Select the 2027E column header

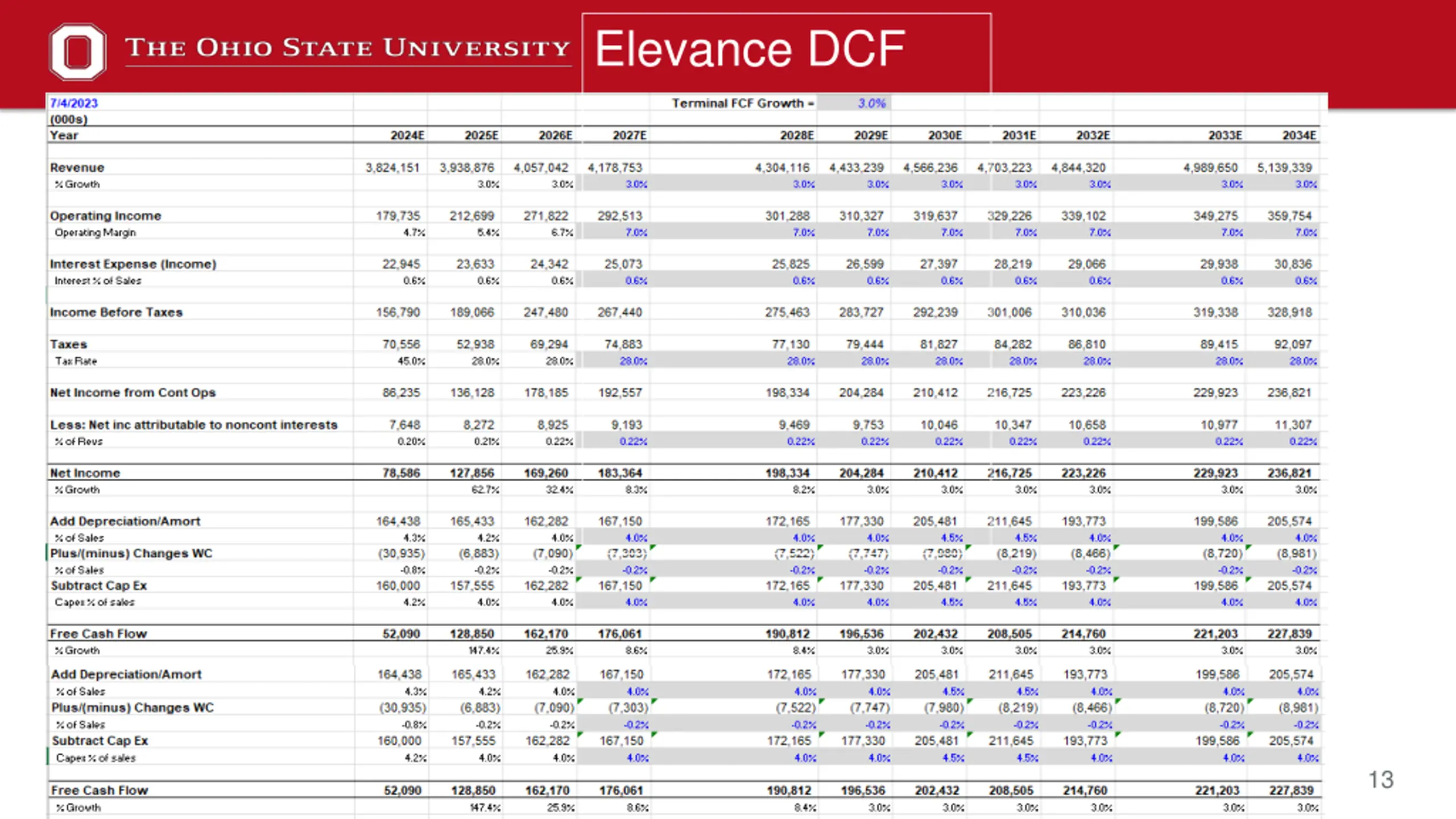629,135
